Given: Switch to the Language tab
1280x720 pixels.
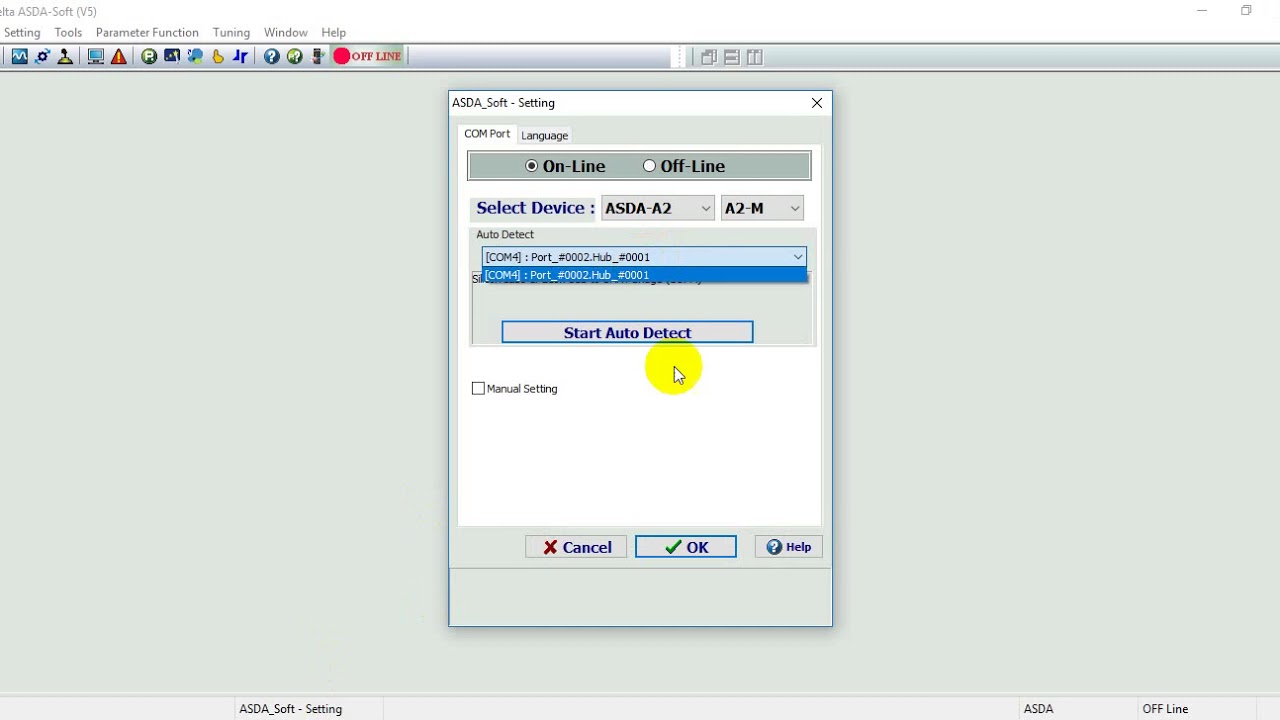Looking at the screenshot, I should 544,135.
